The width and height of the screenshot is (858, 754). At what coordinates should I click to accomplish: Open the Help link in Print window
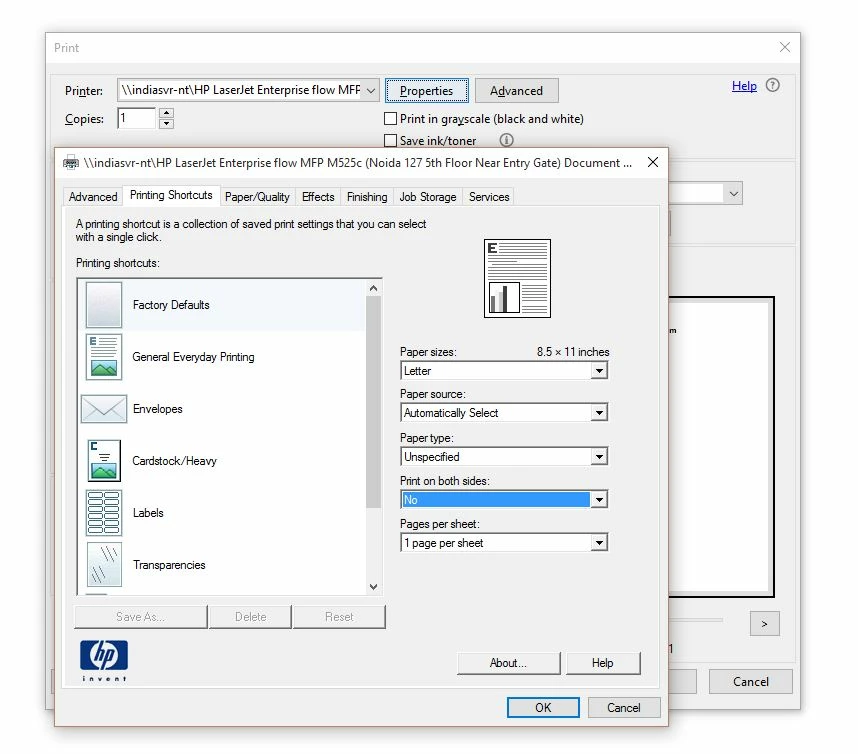(744, 86)
